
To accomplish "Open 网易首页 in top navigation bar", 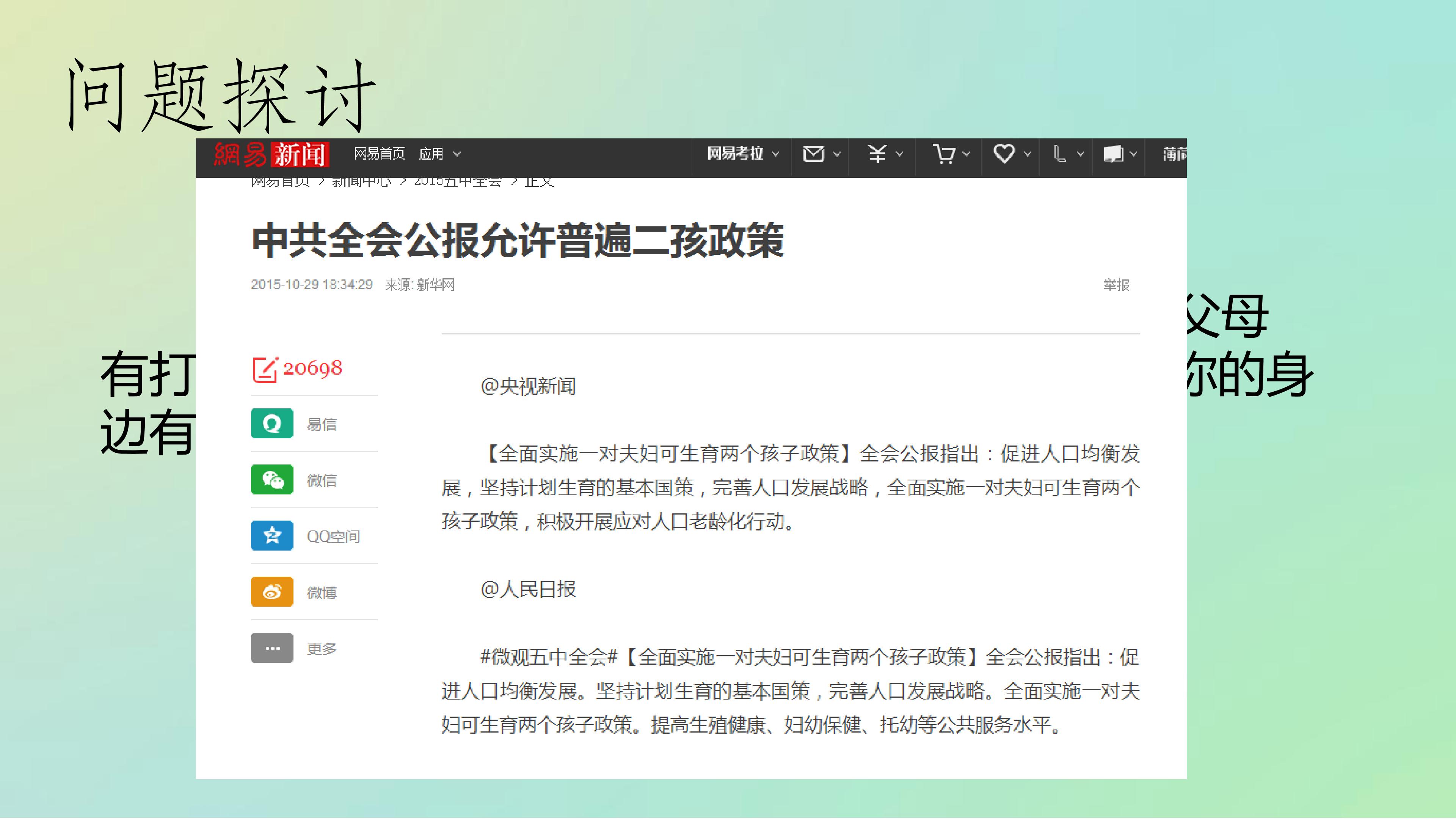I will (x=379, y=154).
